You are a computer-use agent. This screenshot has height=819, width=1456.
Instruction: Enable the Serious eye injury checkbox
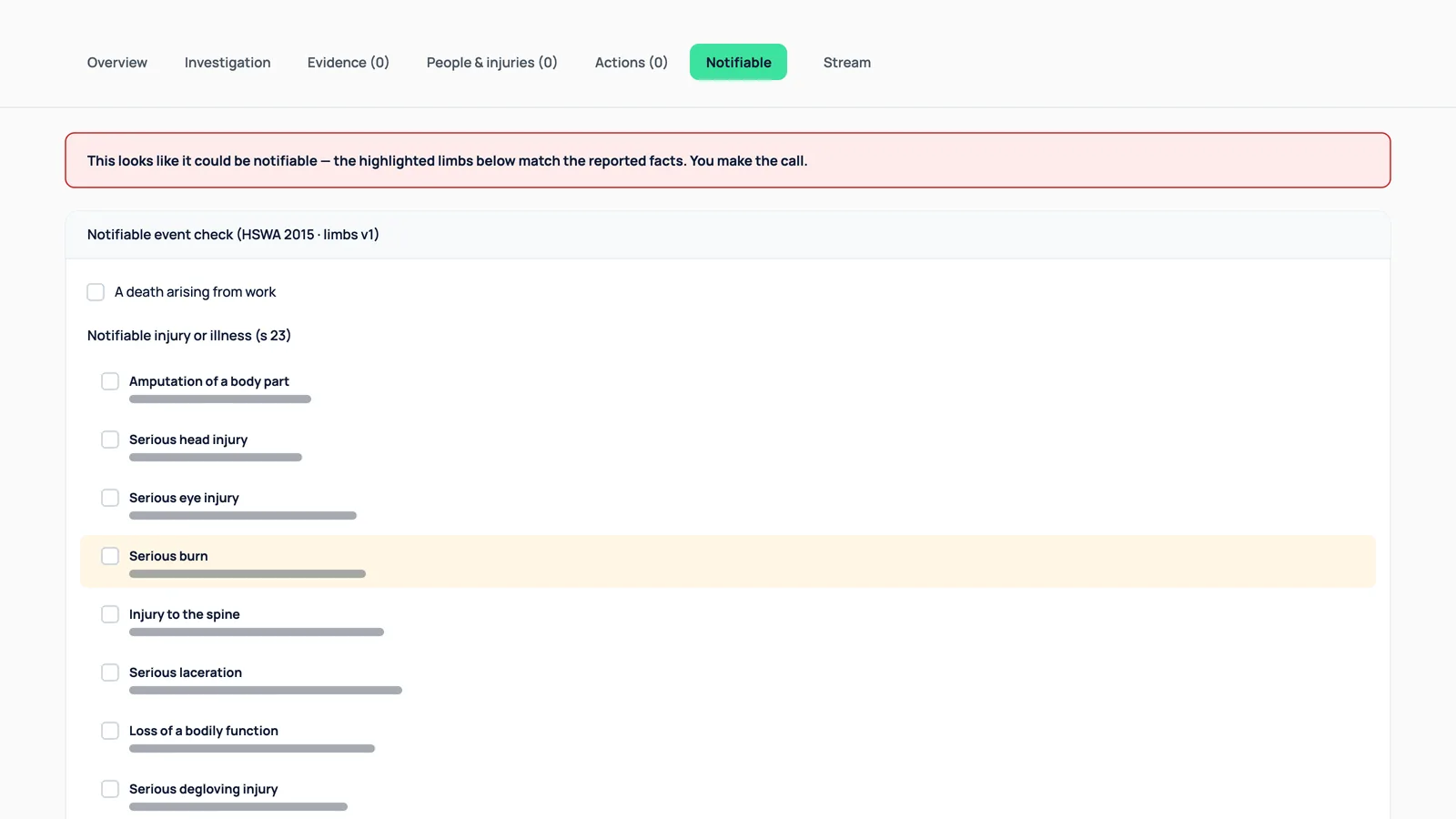click(x=110, y=498)
